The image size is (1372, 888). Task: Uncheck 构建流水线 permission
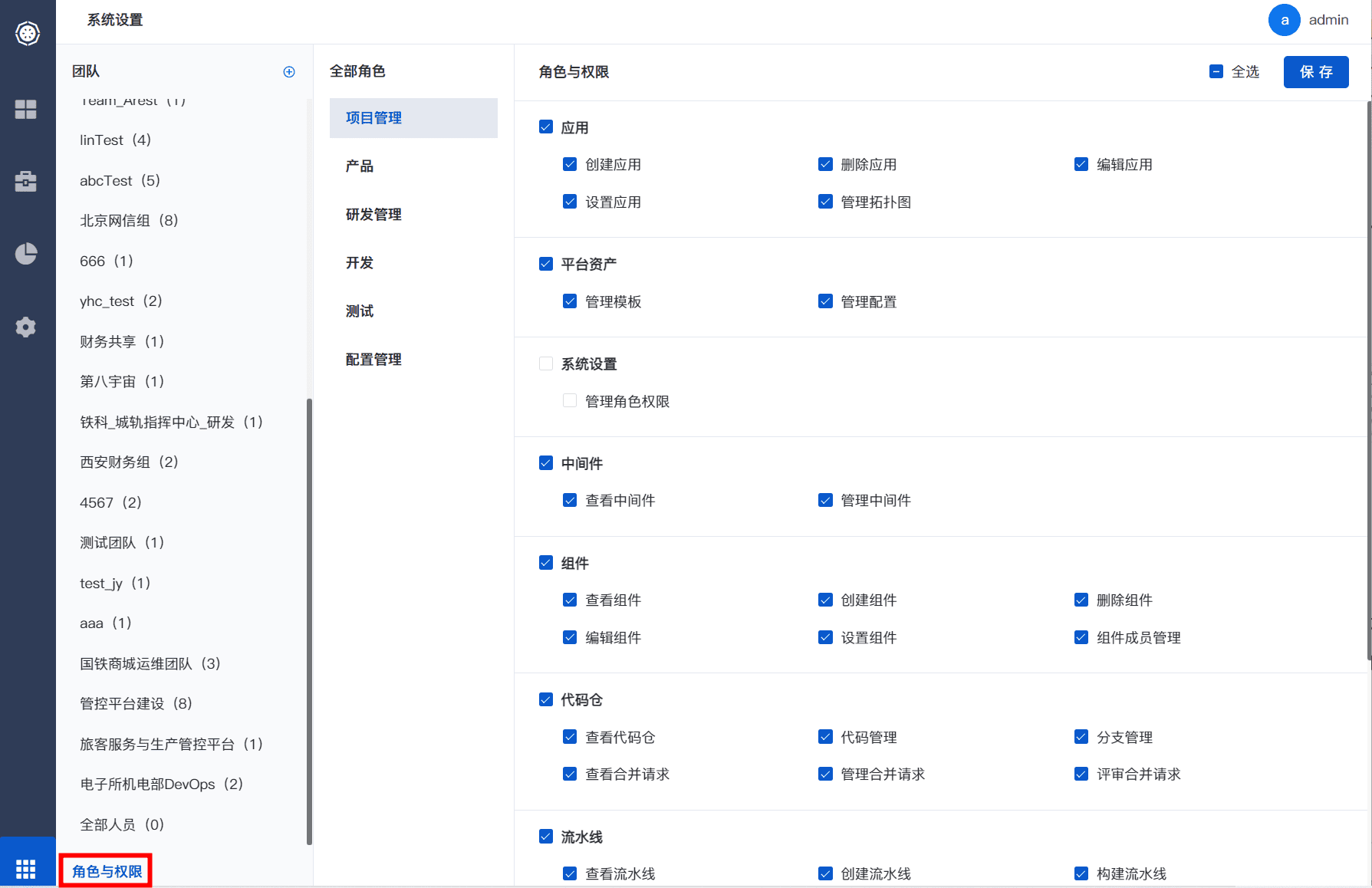1081,873
